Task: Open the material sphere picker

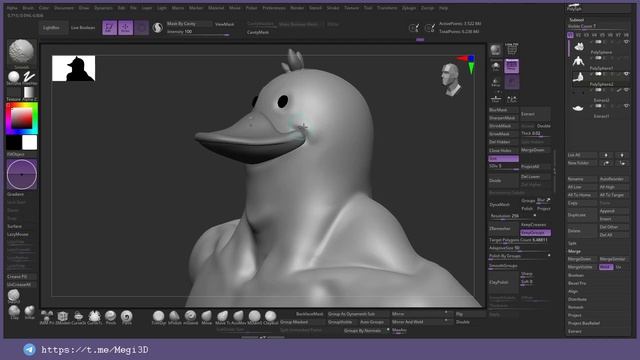Action: (13, 77)
